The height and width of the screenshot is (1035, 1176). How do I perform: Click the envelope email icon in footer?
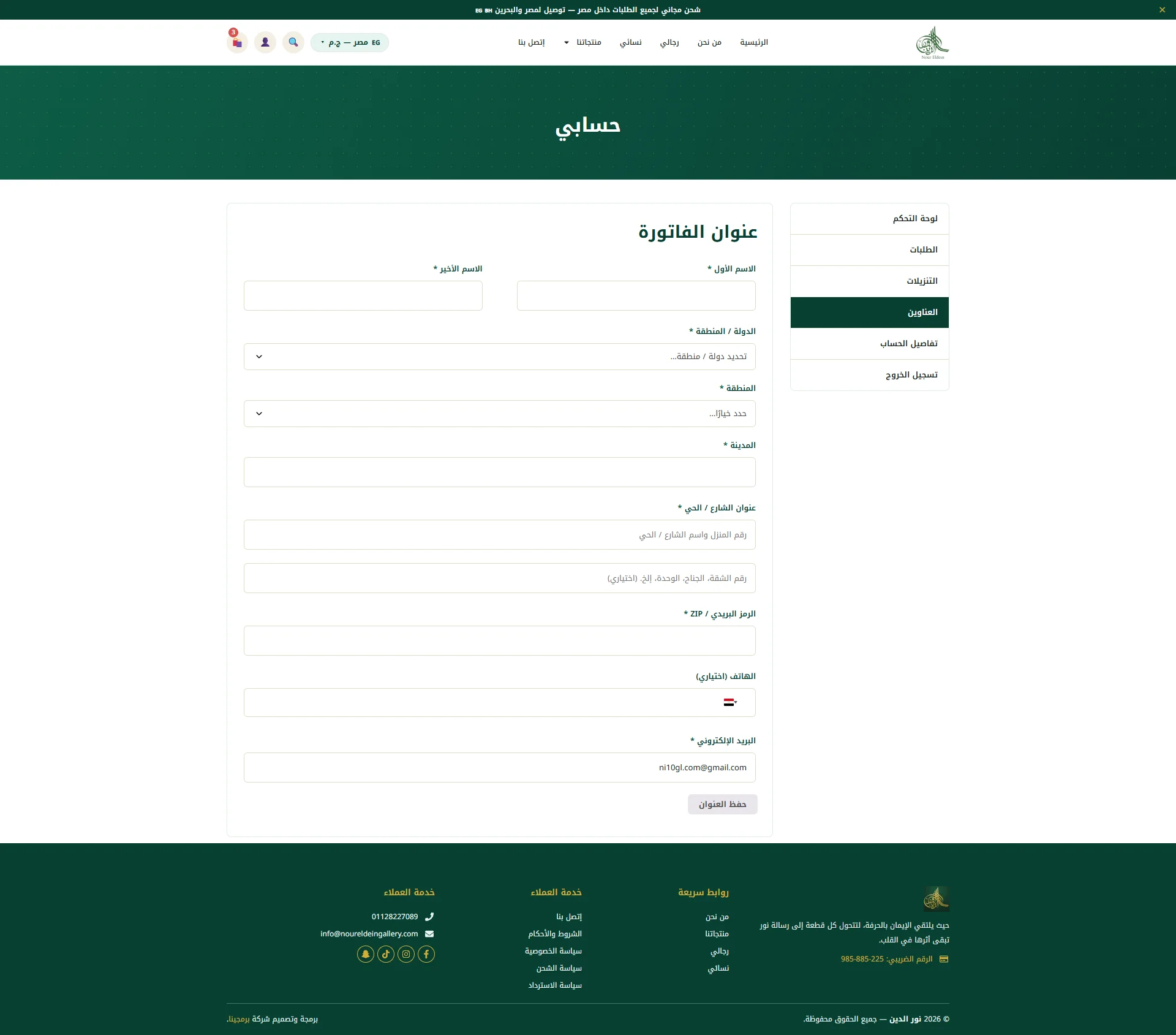(429, 934)
